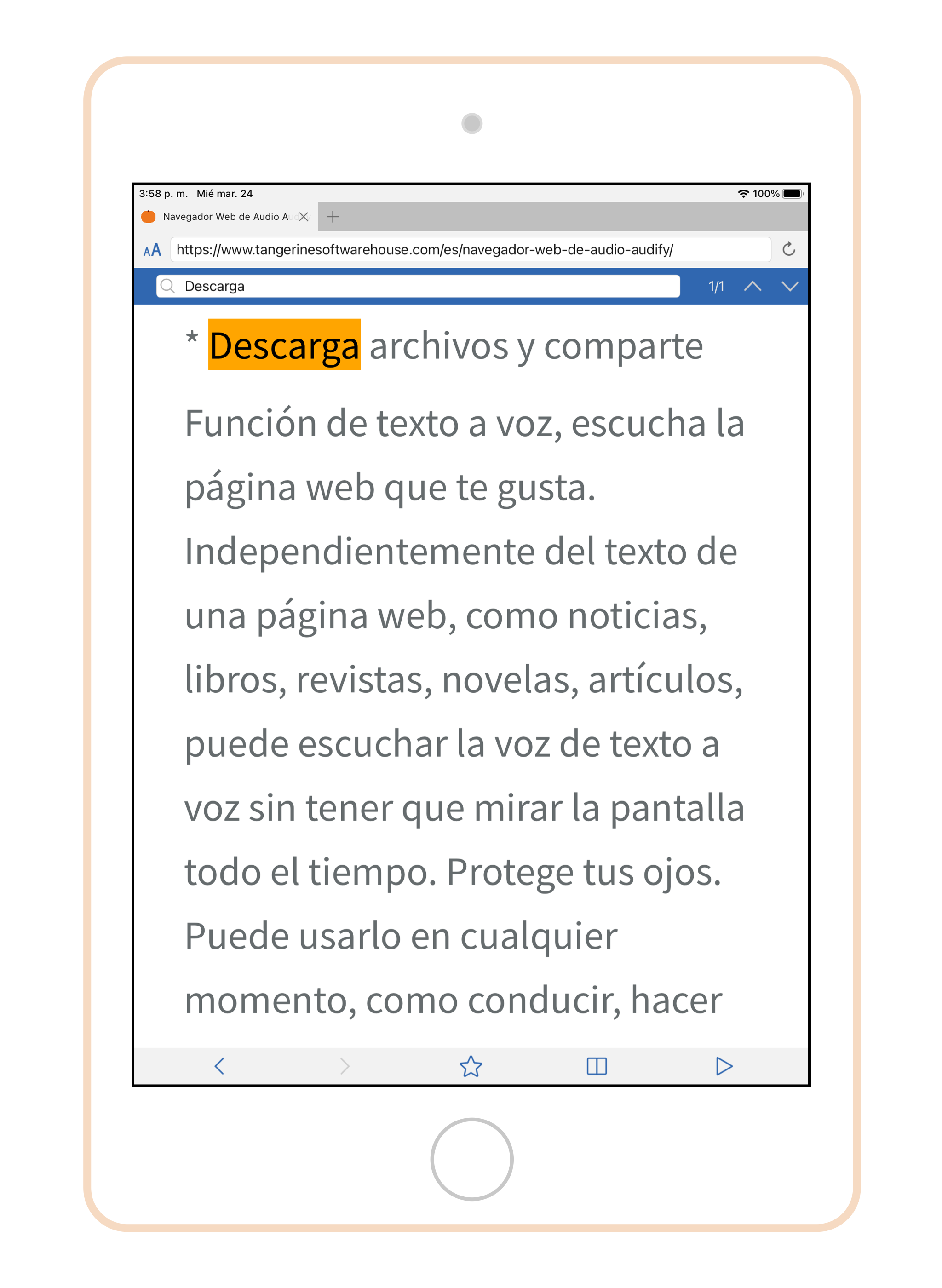Open a new tab with plus icon
Screen dimensions: 942x1288
point(333,217)
